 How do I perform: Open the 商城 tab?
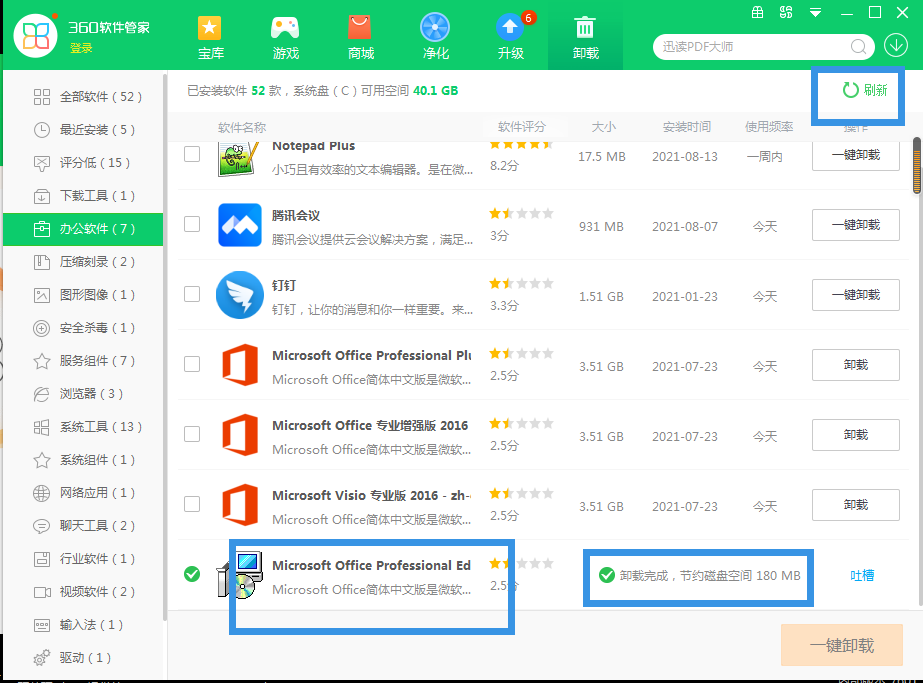(360, 38)
